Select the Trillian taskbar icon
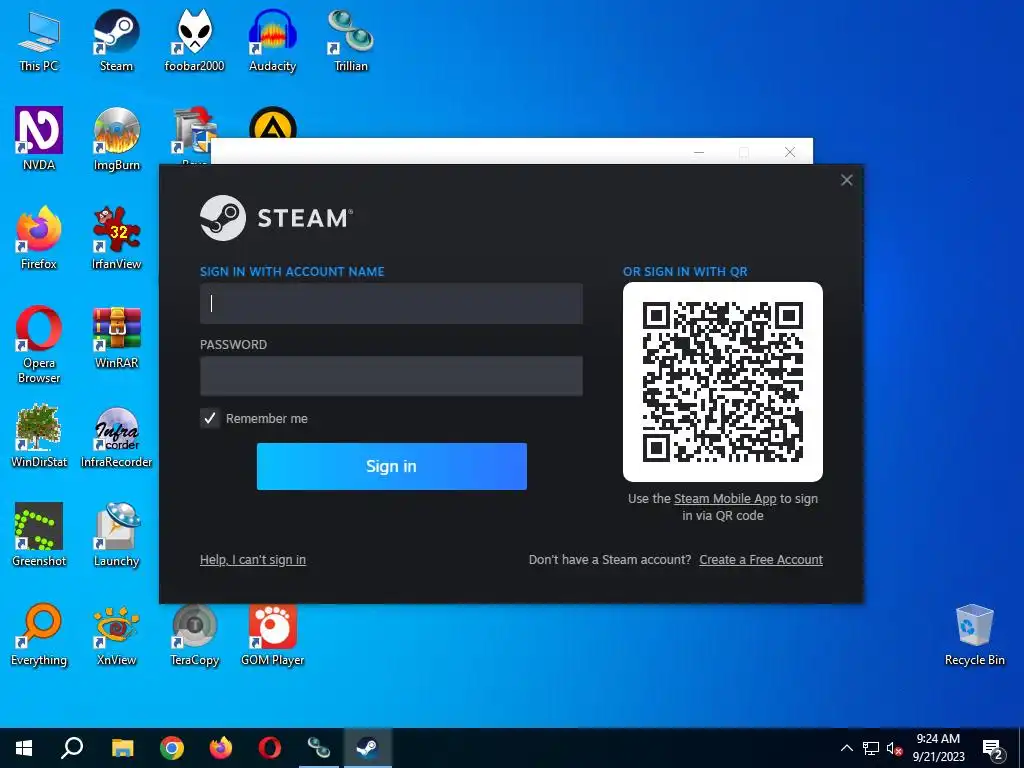Screen dimensions: 1024x768 319,748
